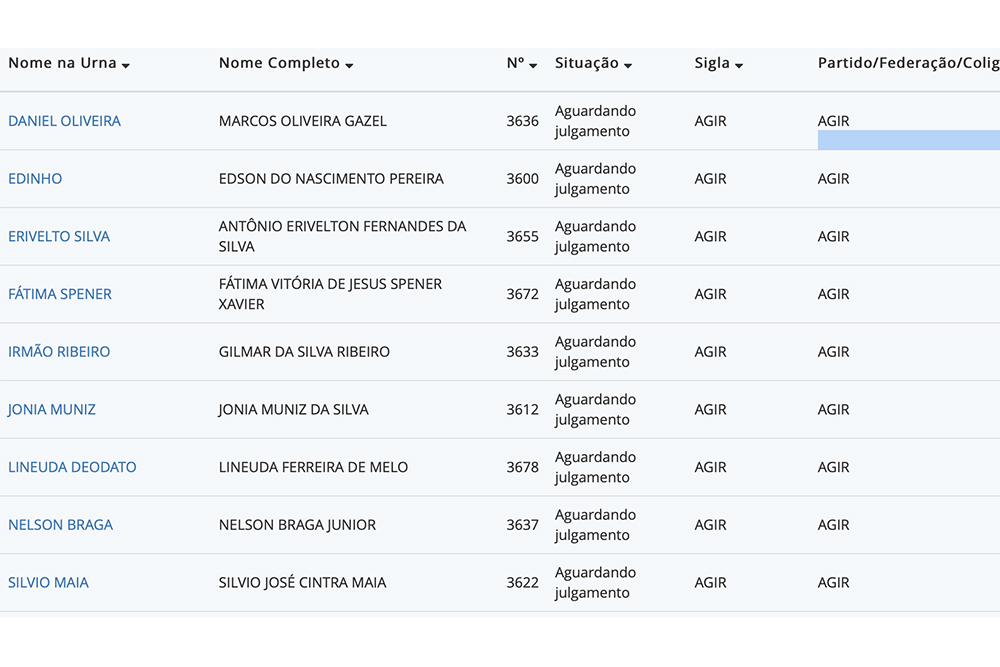Click Aguardando julgamento status for JONIA MUNIZ
1000x667 pixels.
595,409
